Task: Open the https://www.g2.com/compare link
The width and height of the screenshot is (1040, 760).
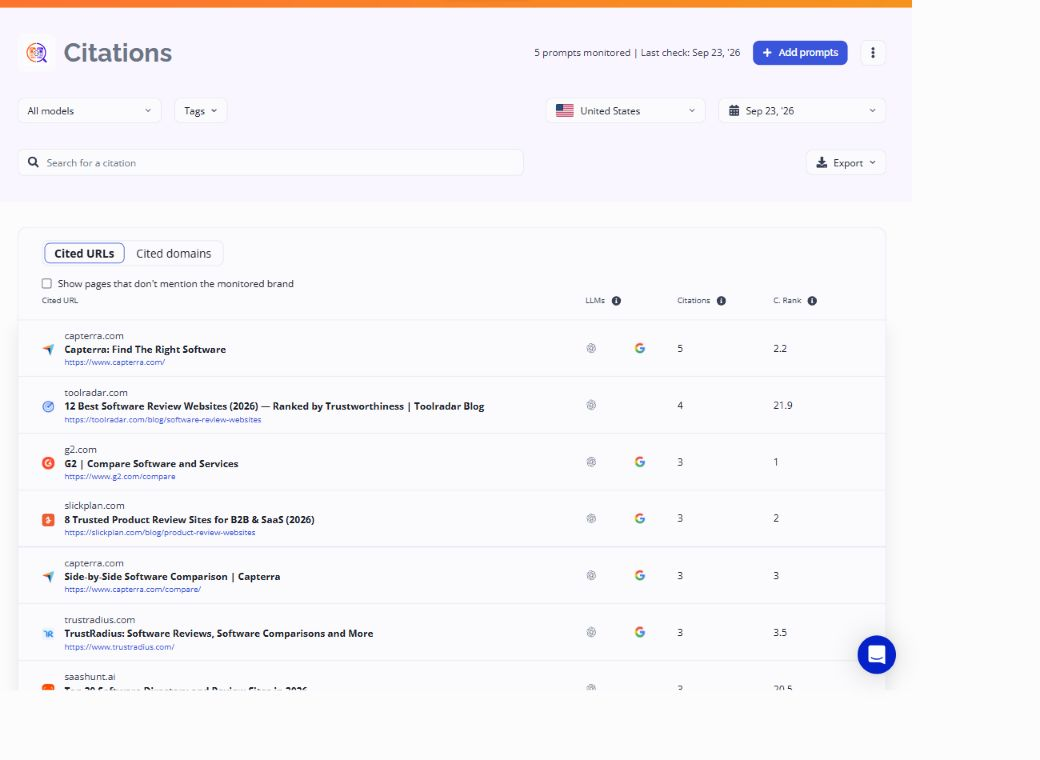Action: pos(120,476)
